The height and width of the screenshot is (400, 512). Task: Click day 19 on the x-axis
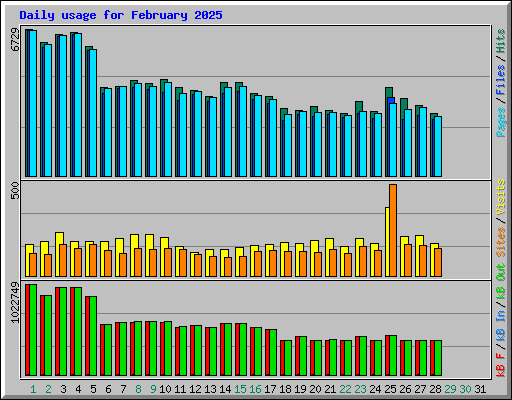coord(300,389)
